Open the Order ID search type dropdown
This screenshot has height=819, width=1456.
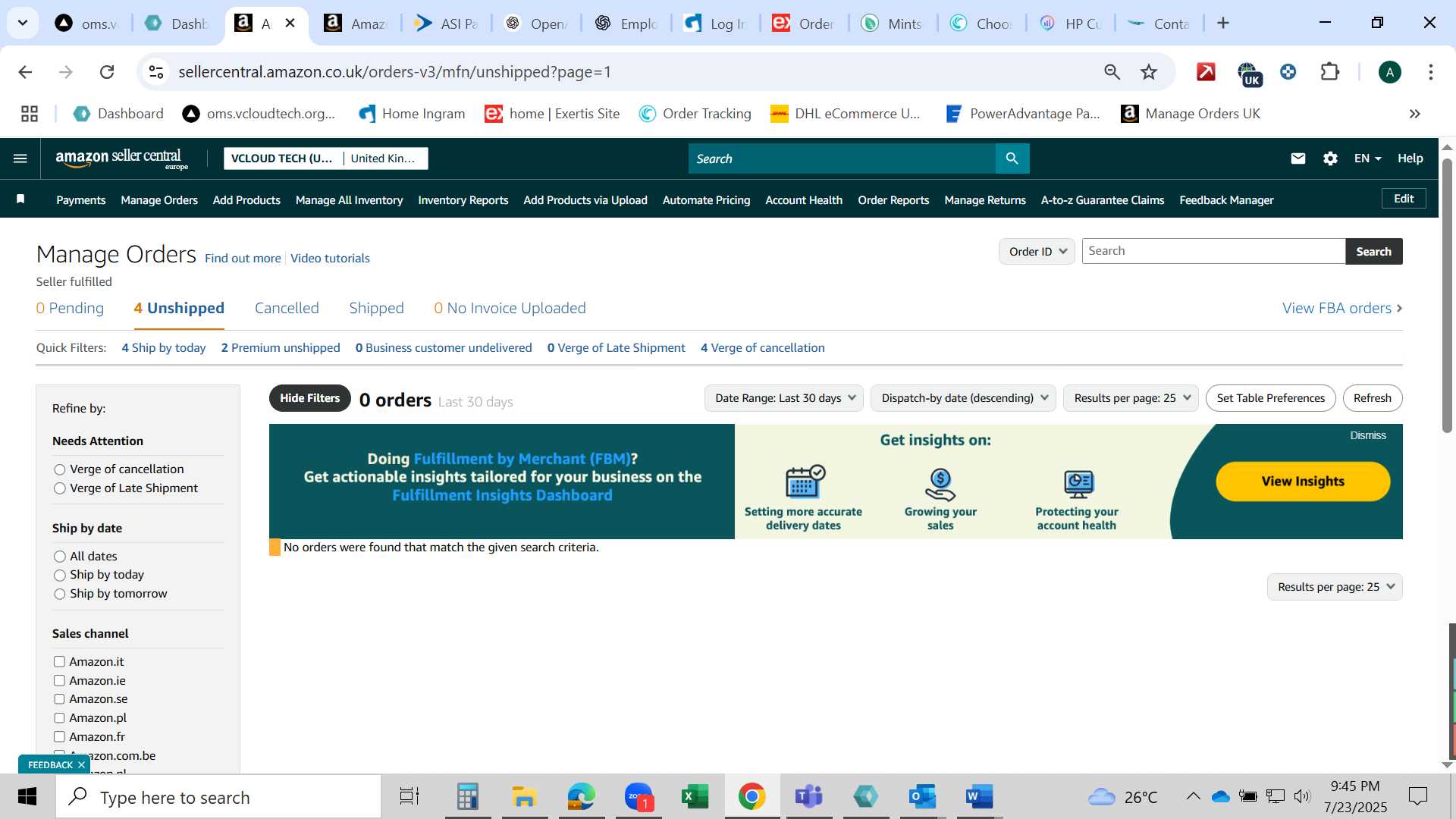tap(1037, 252)
